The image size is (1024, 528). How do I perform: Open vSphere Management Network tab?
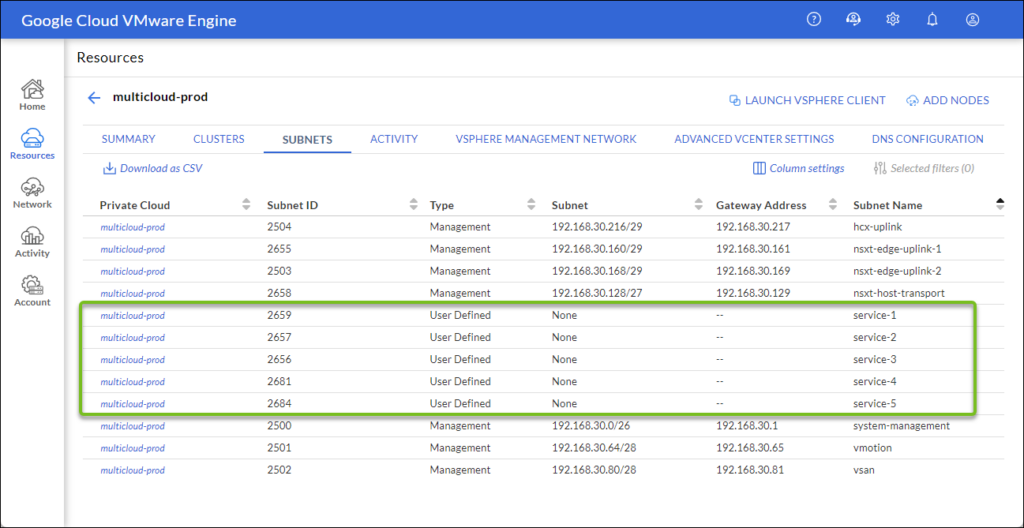point(546,139)
